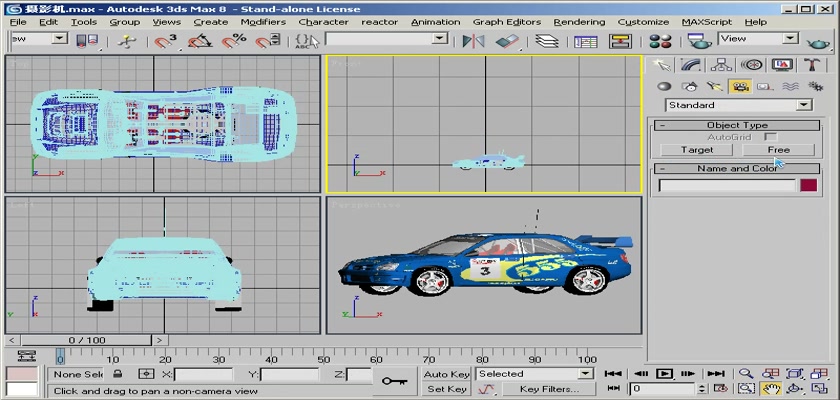
Task: Switch to the Create panel tab
Action: tap(662, 65)
